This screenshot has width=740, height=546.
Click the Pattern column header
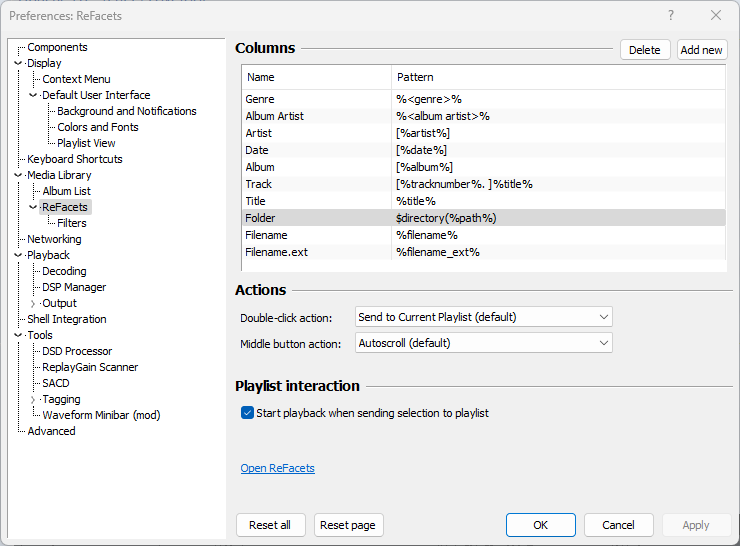[x=558, y=77]
